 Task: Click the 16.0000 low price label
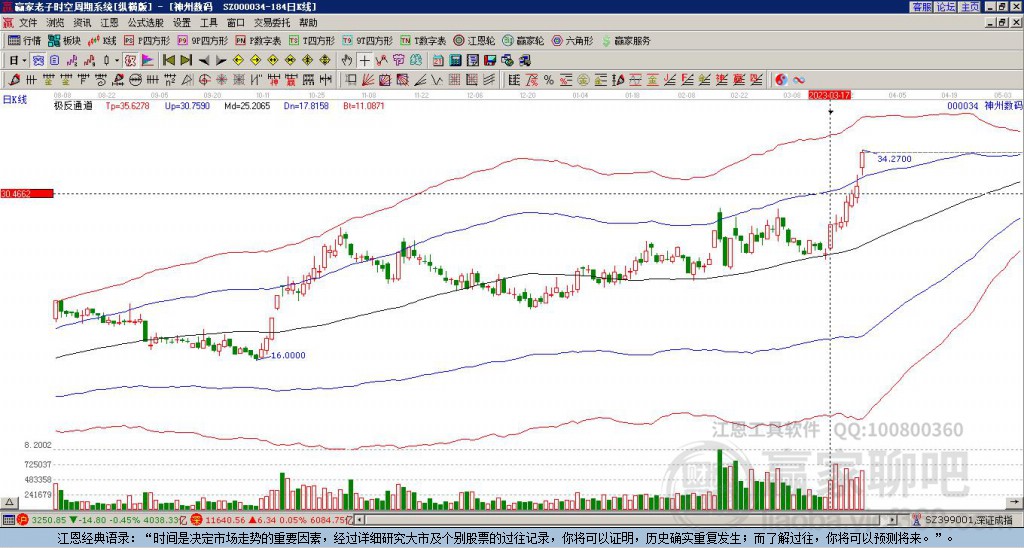click(288, 355)
